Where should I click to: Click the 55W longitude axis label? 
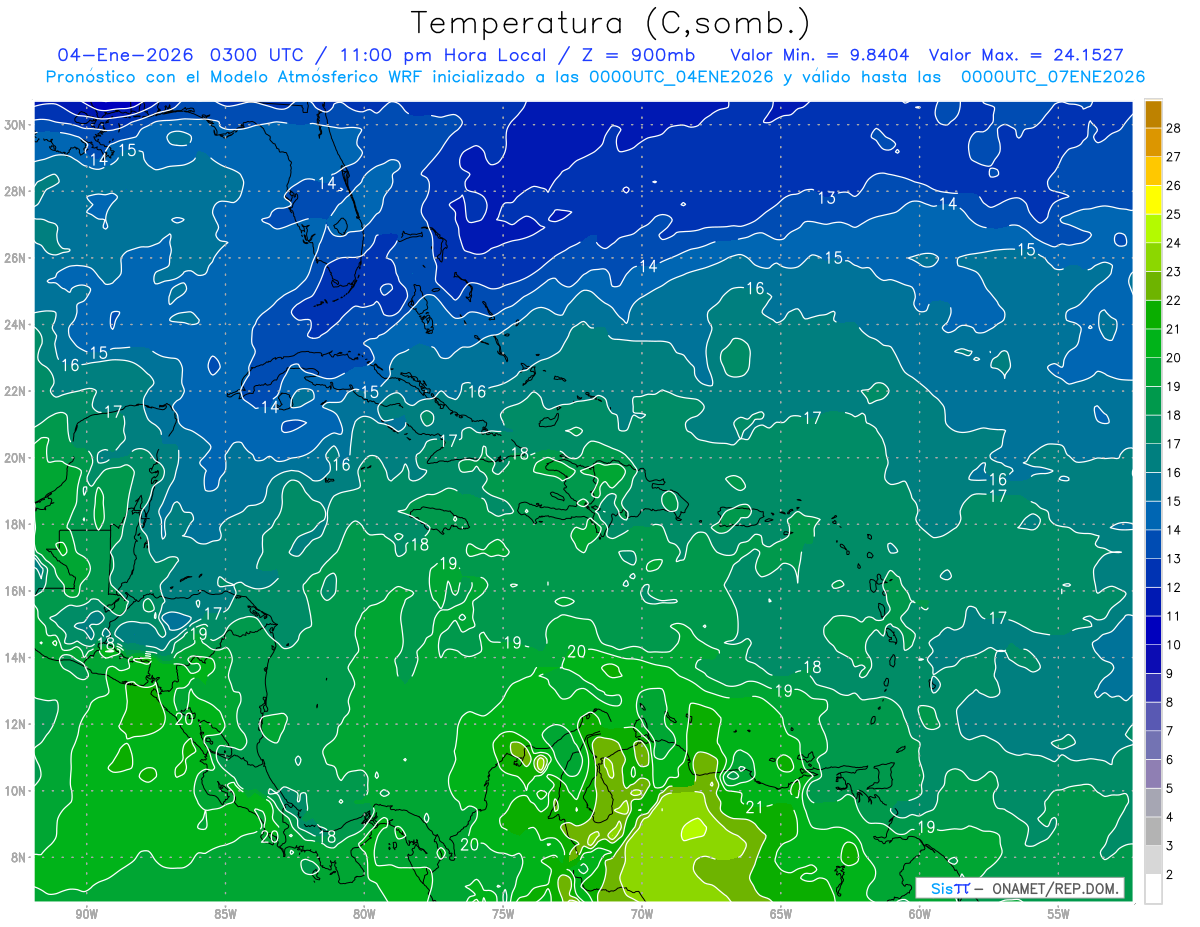1058,914
